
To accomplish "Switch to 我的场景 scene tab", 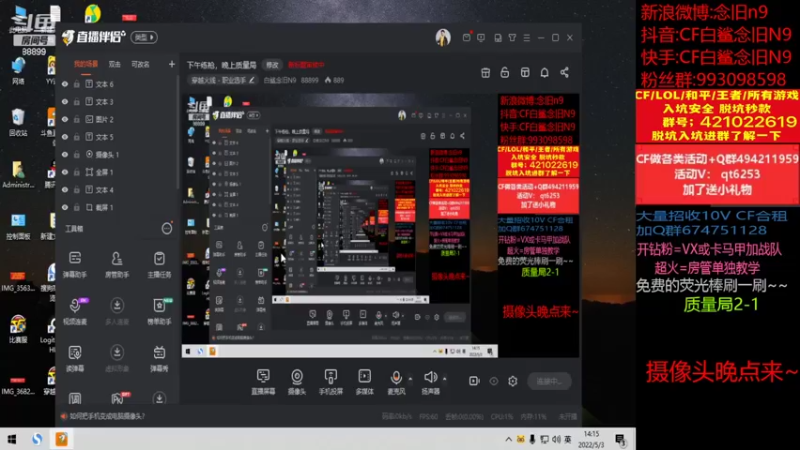I will (86, 64).
